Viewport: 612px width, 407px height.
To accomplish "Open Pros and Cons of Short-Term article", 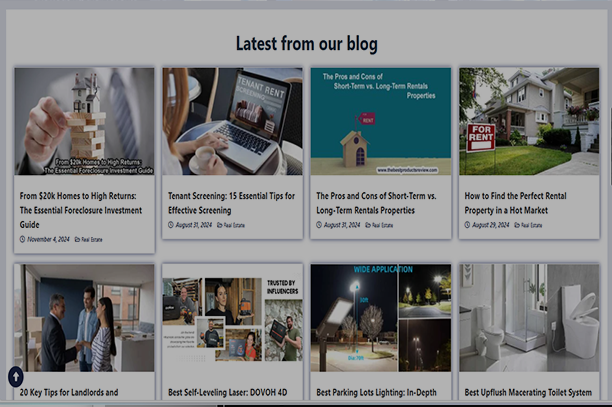I will (376, 203).
